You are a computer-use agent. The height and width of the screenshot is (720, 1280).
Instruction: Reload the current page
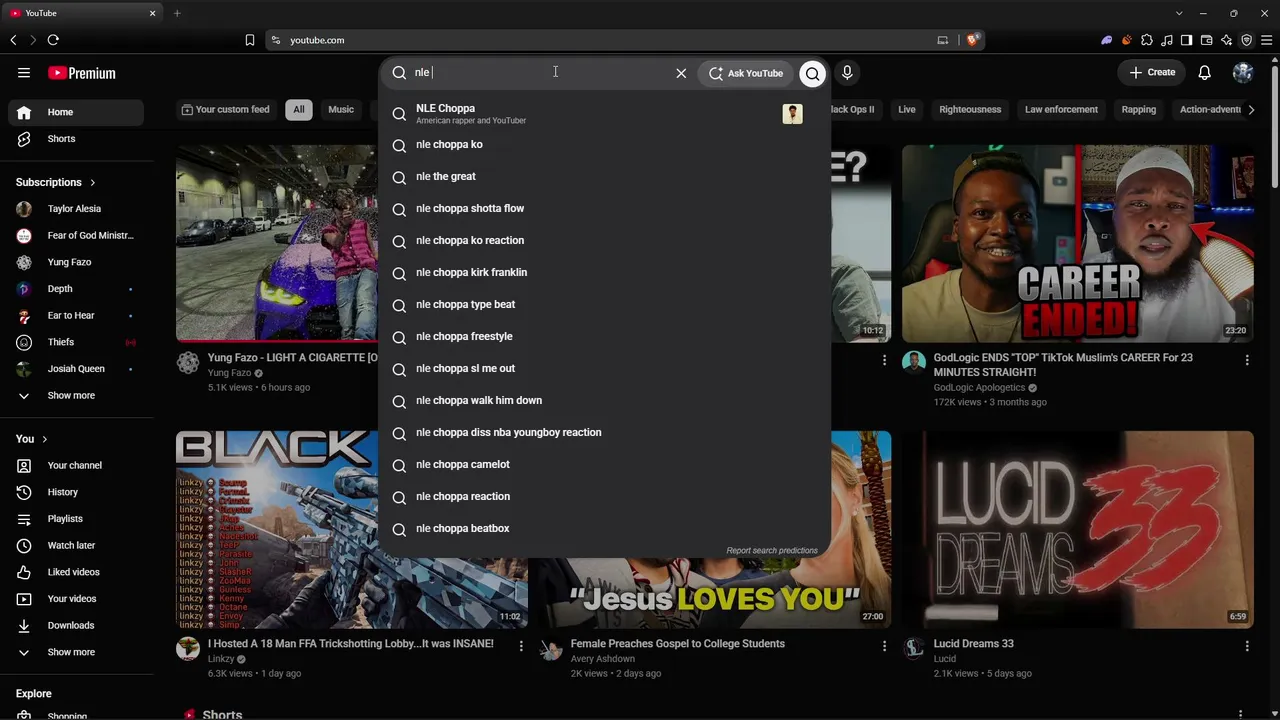[53, 40]
